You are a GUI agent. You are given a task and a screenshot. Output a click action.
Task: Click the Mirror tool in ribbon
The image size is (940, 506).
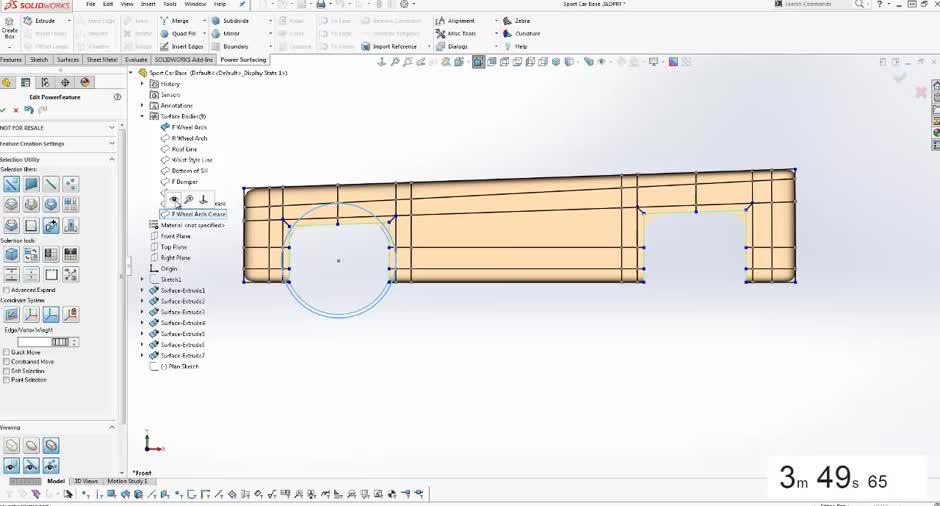coord(230,33)
